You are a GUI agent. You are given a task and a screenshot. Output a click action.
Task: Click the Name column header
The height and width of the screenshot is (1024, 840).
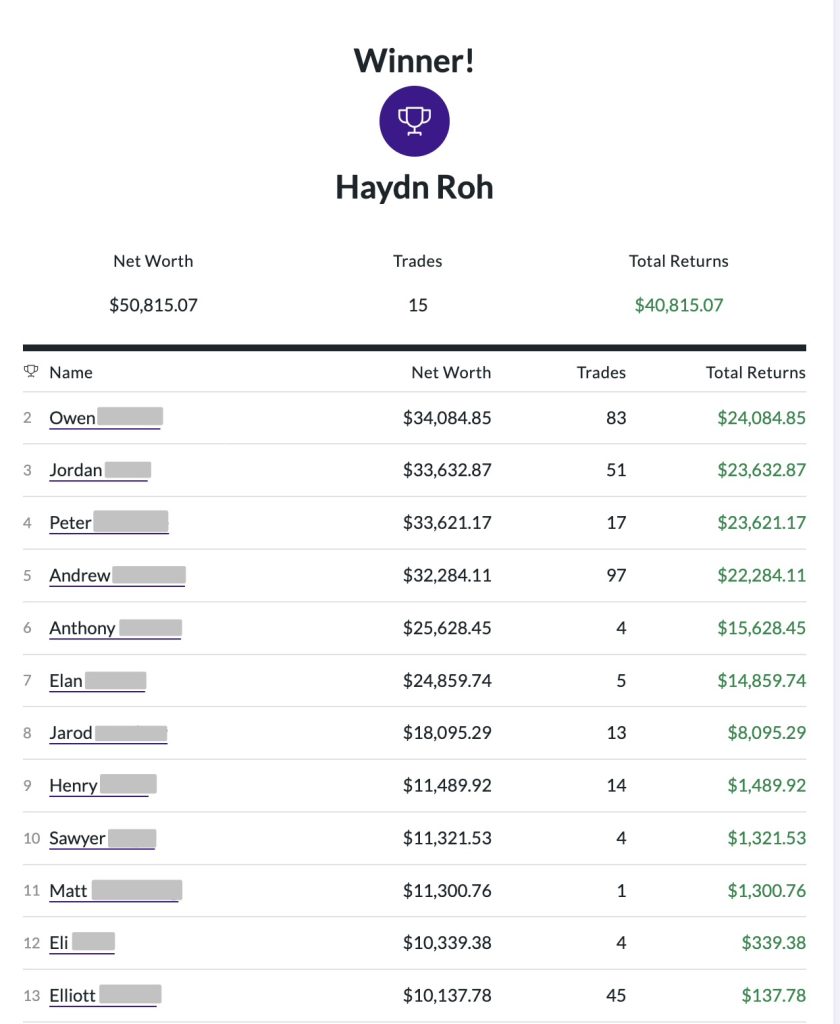(x=71, y=372)
